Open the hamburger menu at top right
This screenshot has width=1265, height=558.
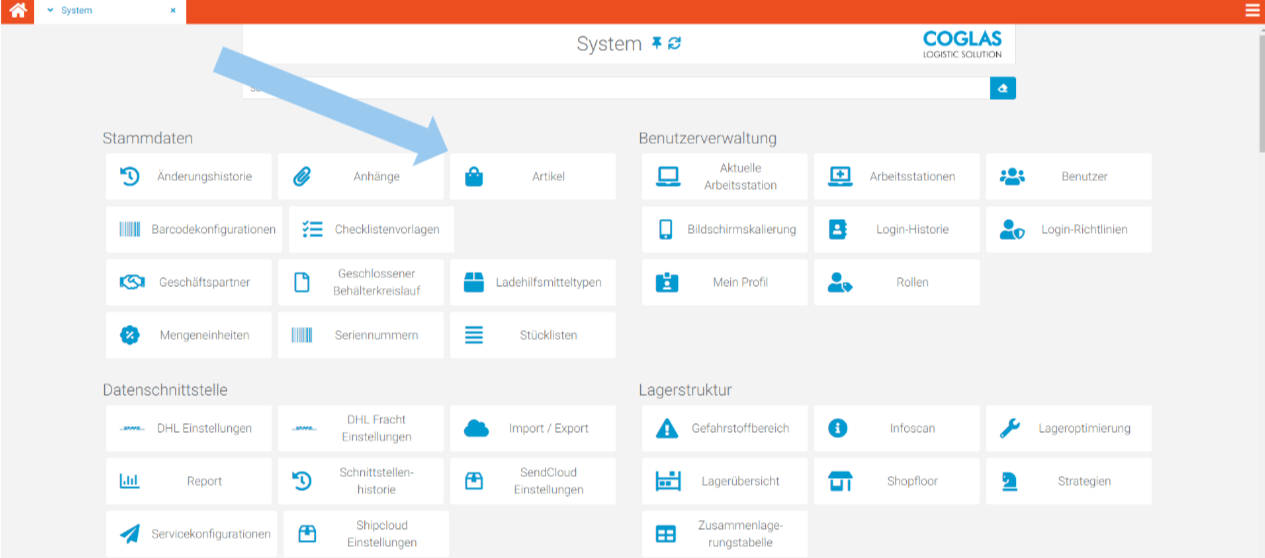[x=1252, y=11]
